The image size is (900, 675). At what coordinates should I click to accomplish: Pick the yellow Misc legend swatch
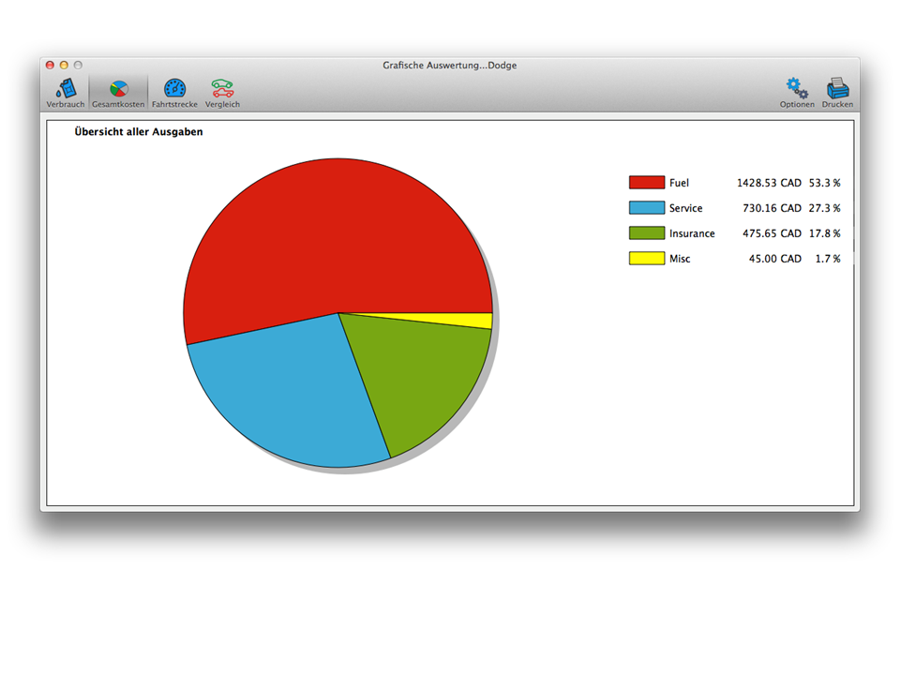coord(646,258)
